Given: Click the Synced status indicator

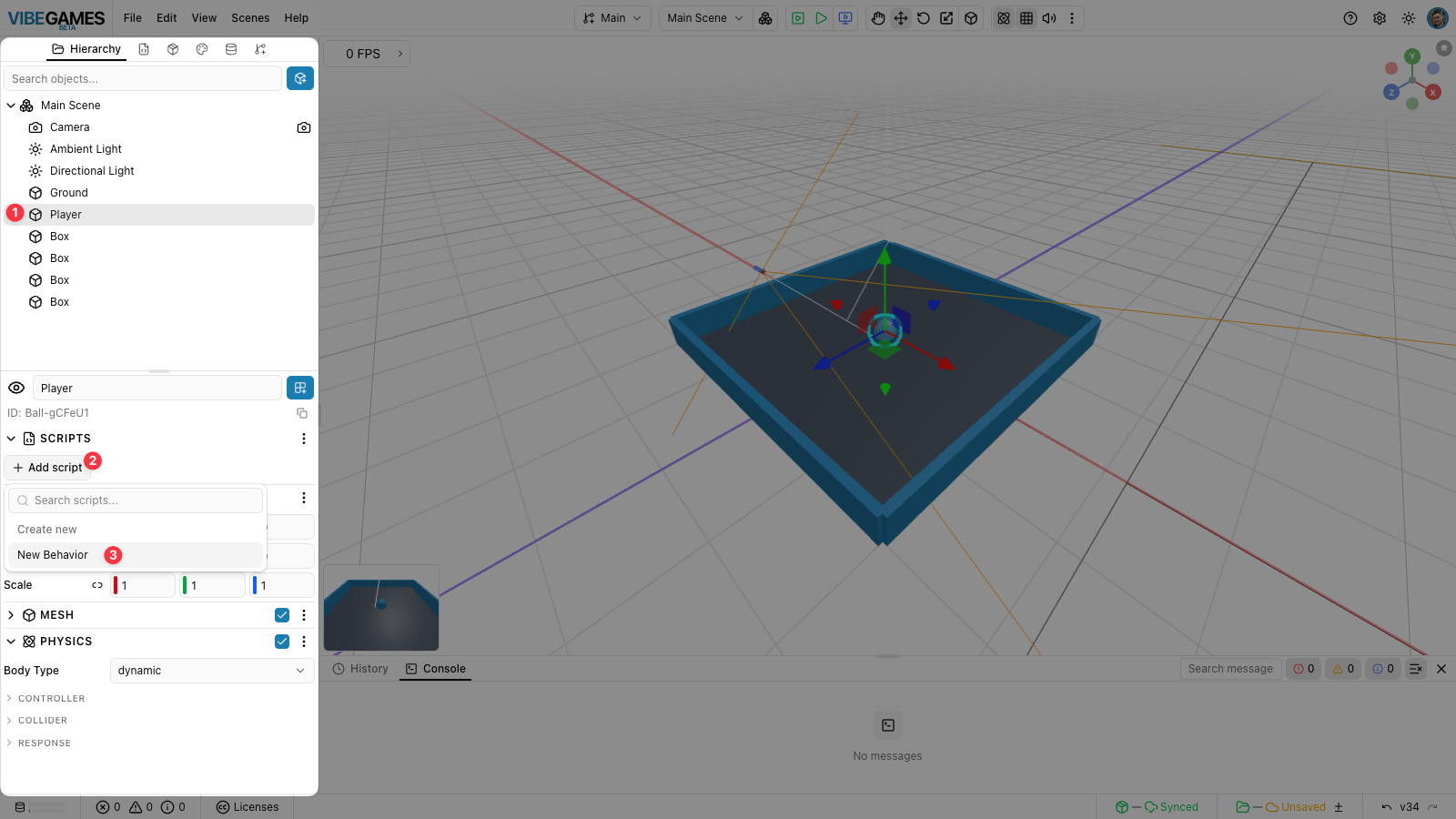Looking at the screenshot, I should click(x=1158, y=807).
